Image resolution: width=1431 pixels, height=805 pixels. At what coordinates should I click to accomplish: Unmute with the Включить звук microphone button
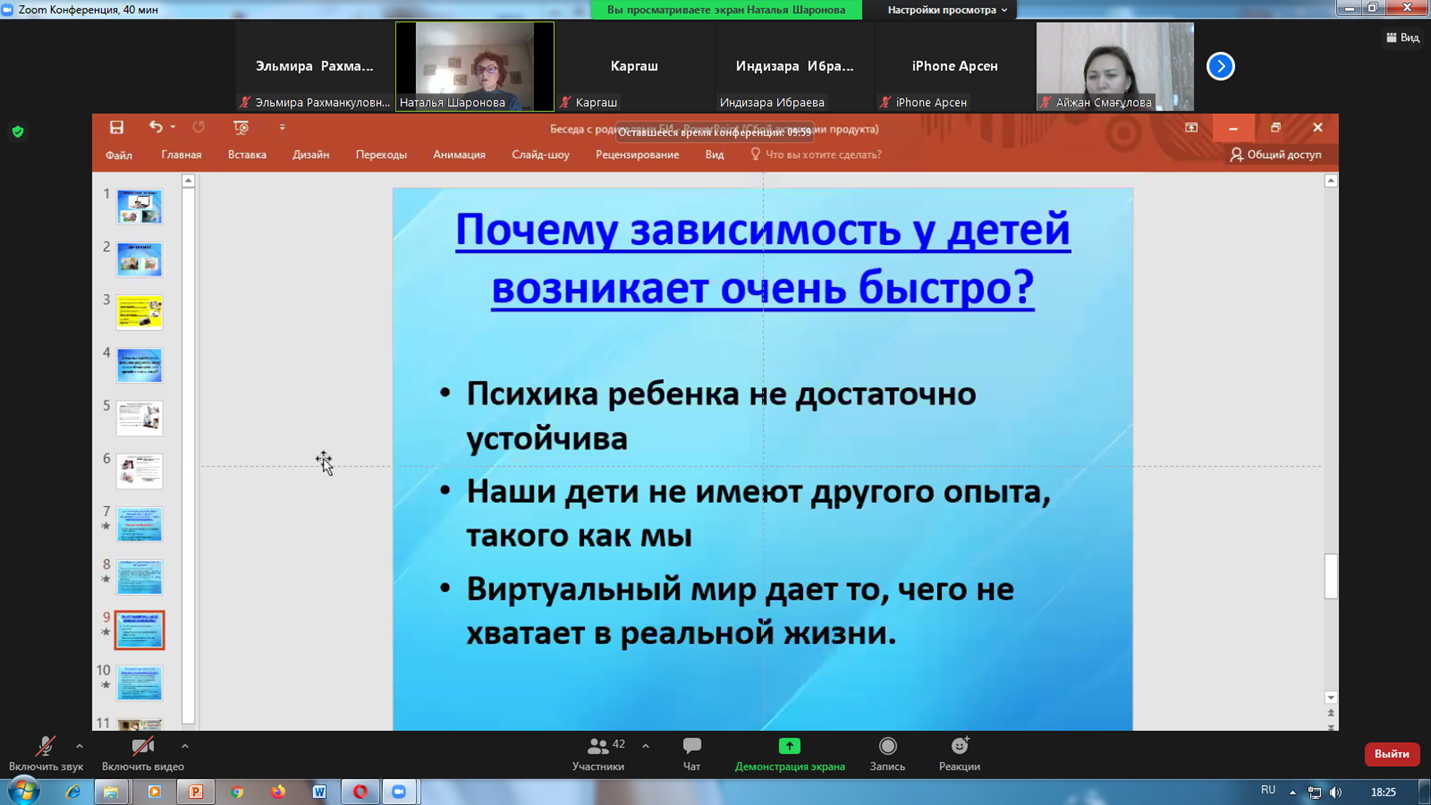pos(45,754)
